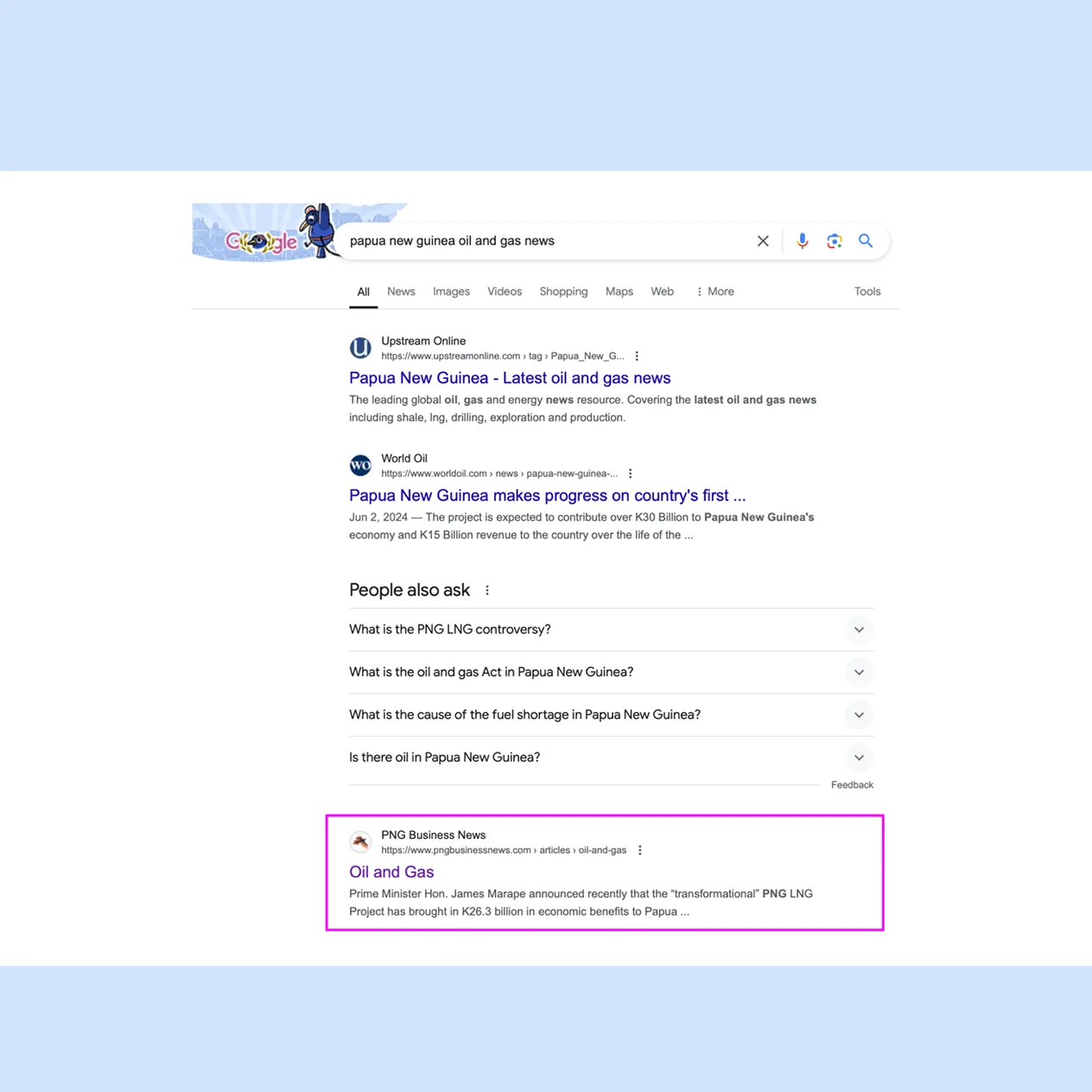
Task: Click the blue magnifying glass search icon
Action: coord(866,241)
